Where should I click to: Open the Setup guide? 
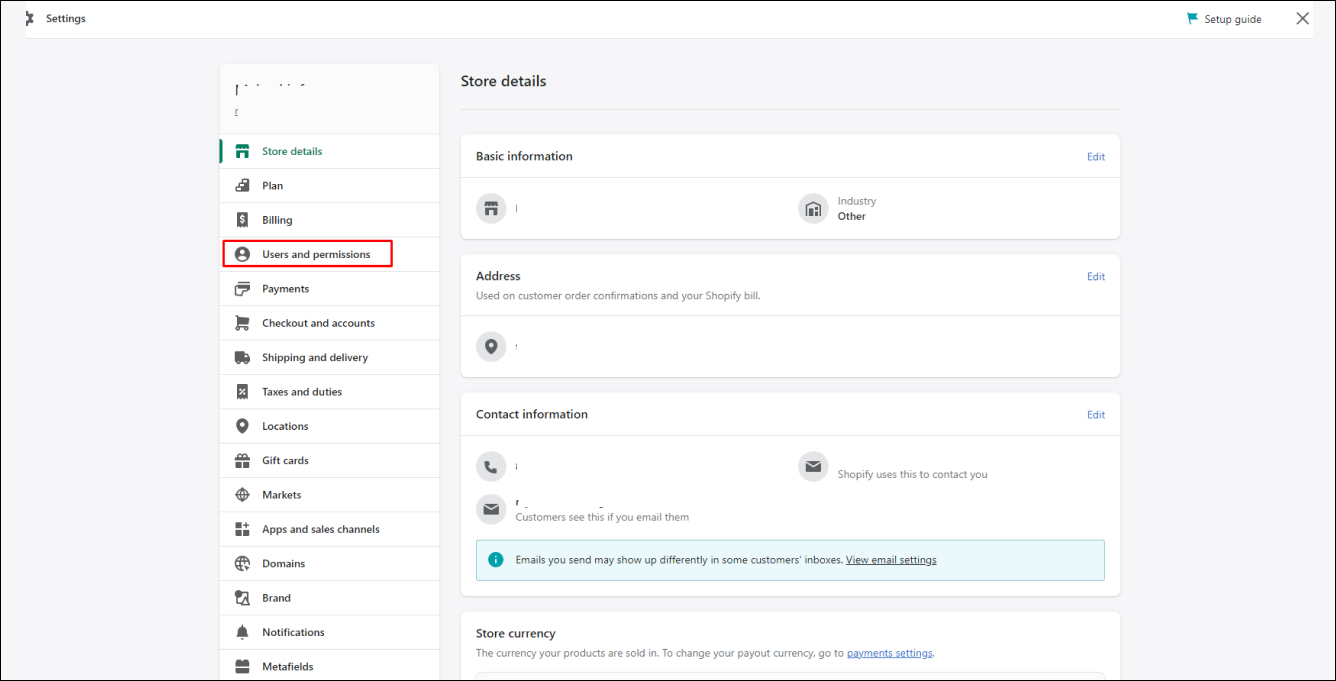pyautogui.click(x=1224, y=19)
